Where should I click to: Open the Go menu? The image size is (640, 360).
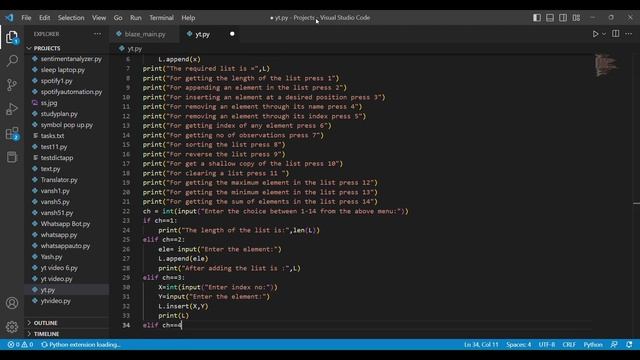pos(118,18)
